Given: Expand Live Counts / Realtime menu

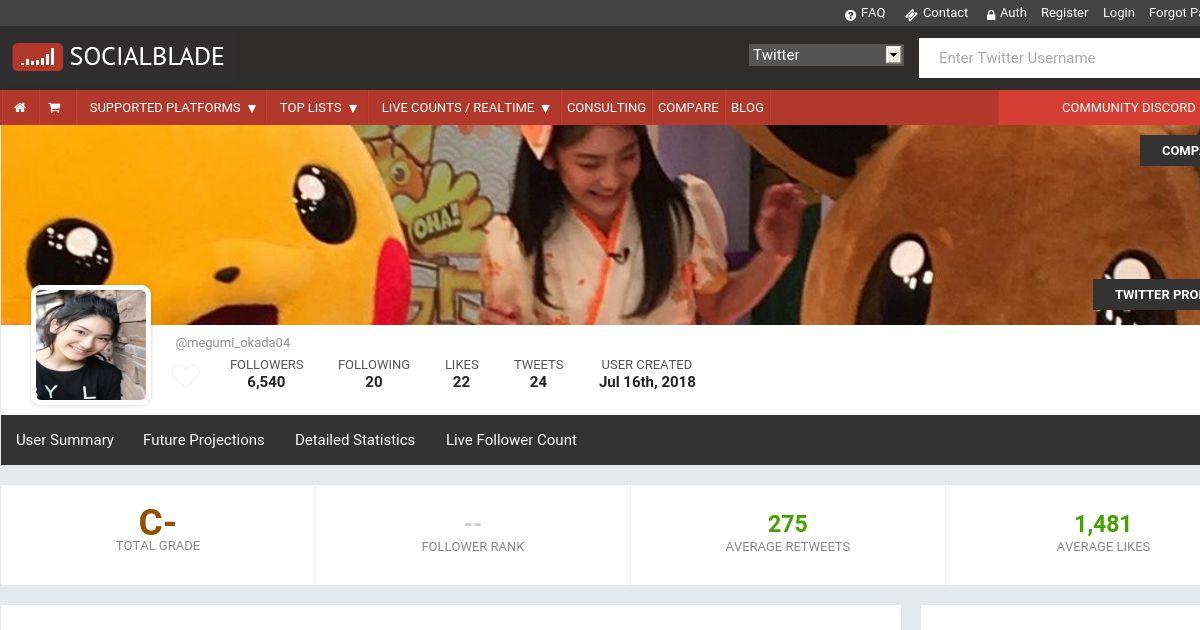Looking at the screenshot, I should (465, 108).
